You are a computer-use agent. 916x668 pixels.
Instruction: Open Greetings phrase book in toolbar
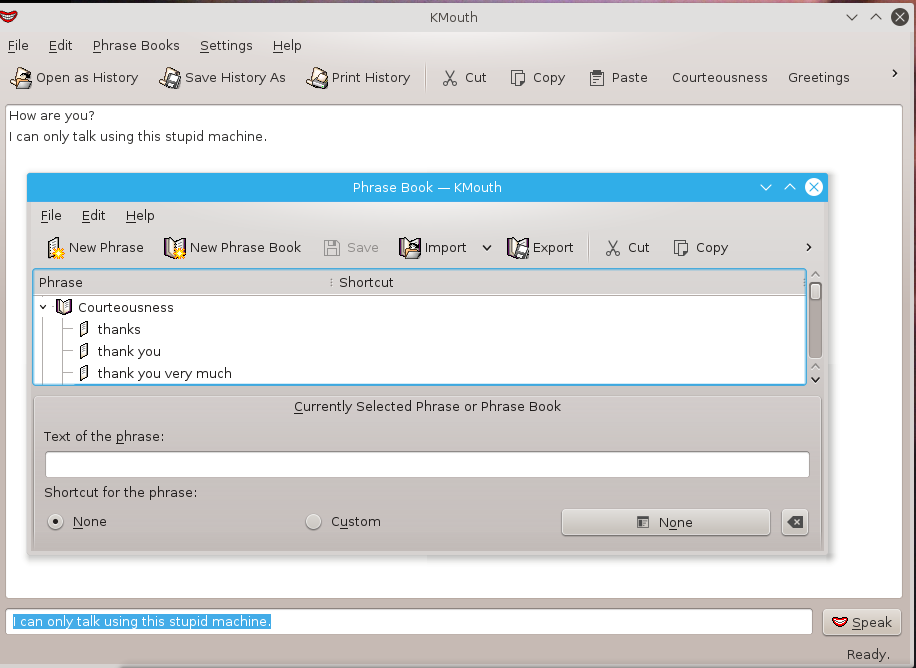coord(818,78)
